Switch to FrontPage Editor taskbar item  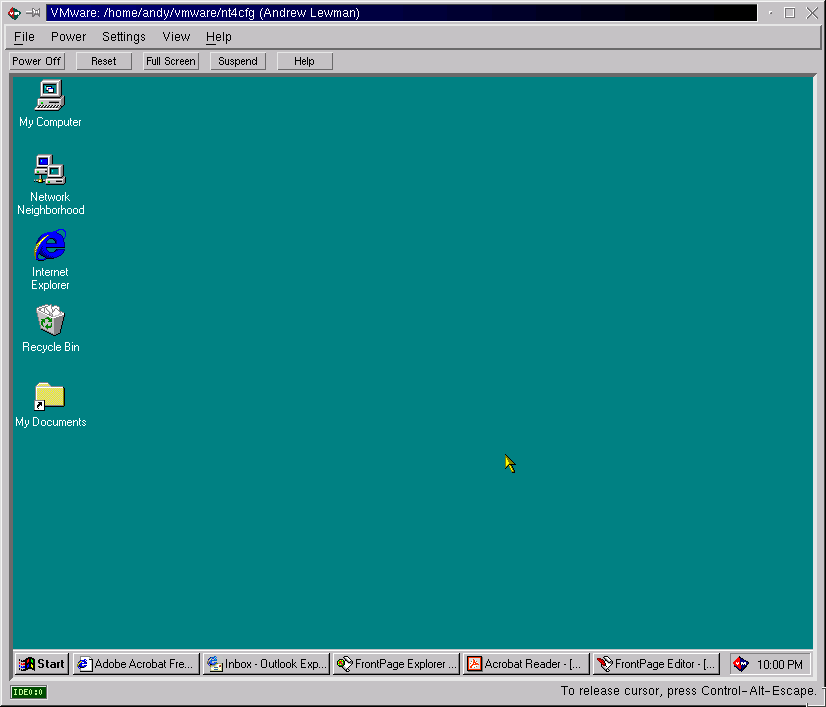point(657,664)
